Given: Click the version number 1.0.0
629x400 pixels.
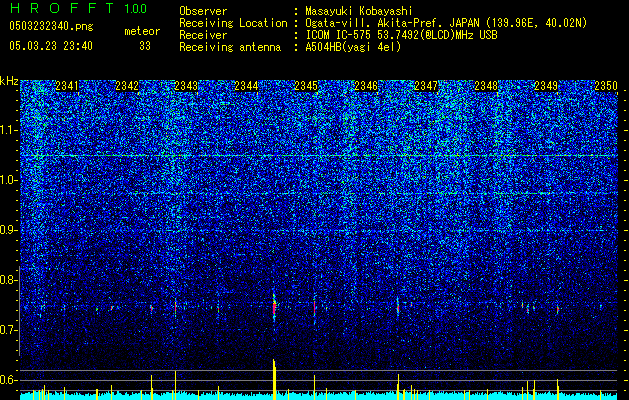Looking at the screenshot, I should click(x=135, y=8).
